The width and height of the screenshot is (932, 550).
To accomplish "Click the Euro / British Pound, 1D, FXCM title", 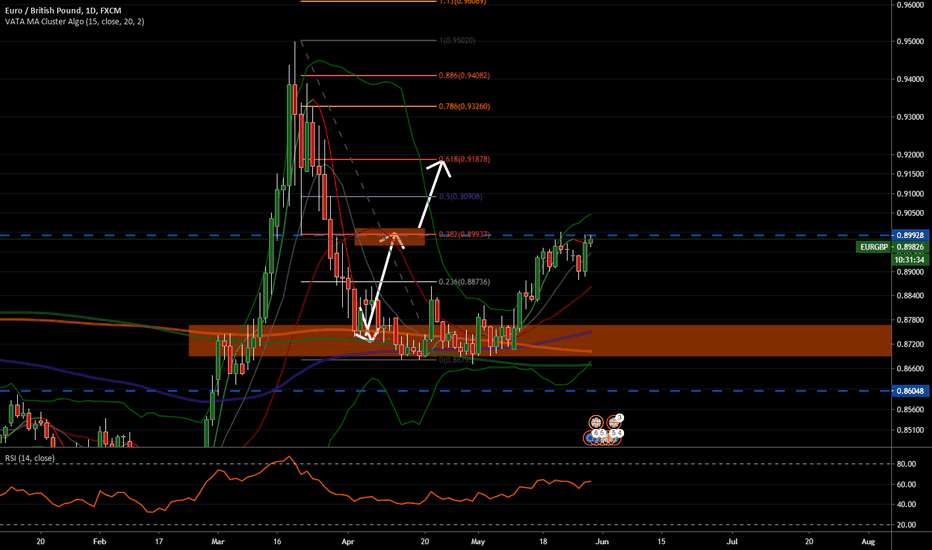I will 63,11.
